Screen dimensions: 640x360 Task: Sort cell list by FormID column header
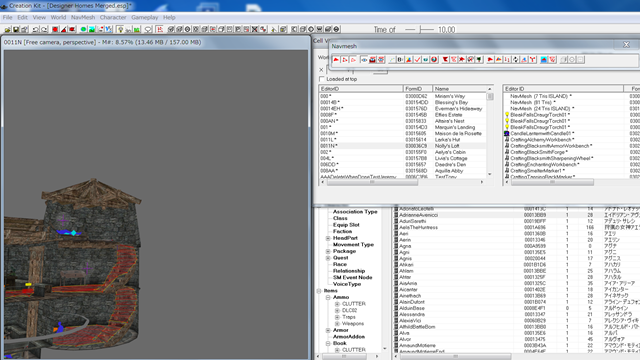point(418,89)
